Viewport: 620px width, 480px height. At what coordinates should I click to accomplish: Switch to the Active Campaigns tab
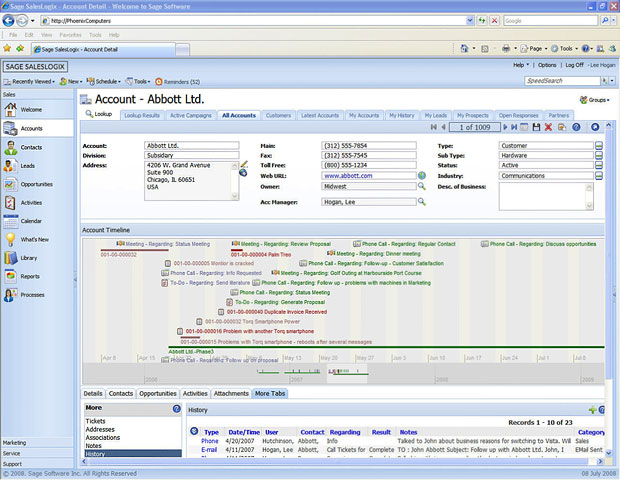(x=191, y=115)
